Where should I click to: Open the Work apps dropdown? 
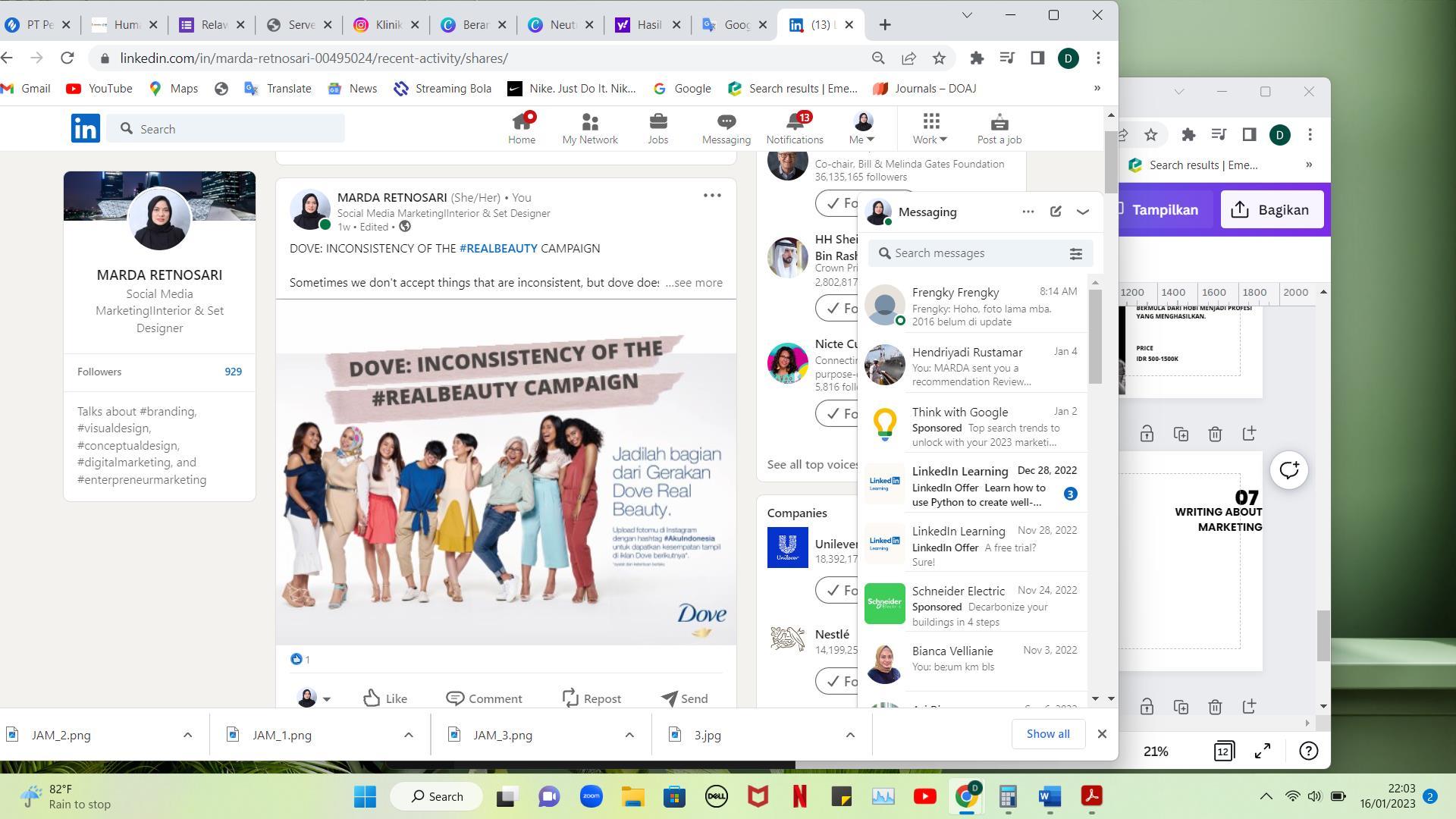click(x=930, y=129)
